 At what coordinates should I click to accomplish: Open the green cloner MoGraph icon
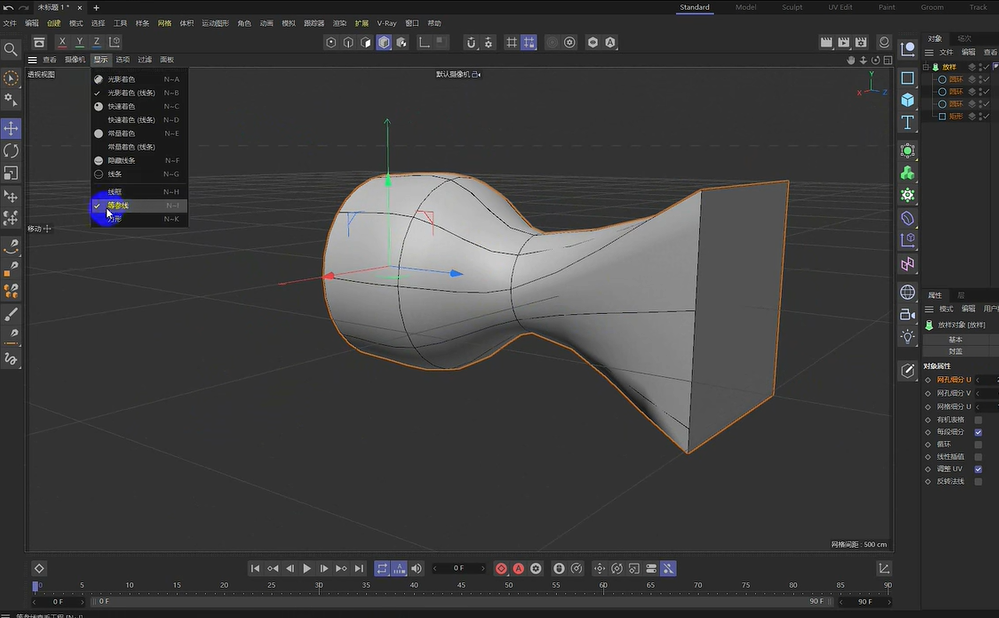click(907, 173)
